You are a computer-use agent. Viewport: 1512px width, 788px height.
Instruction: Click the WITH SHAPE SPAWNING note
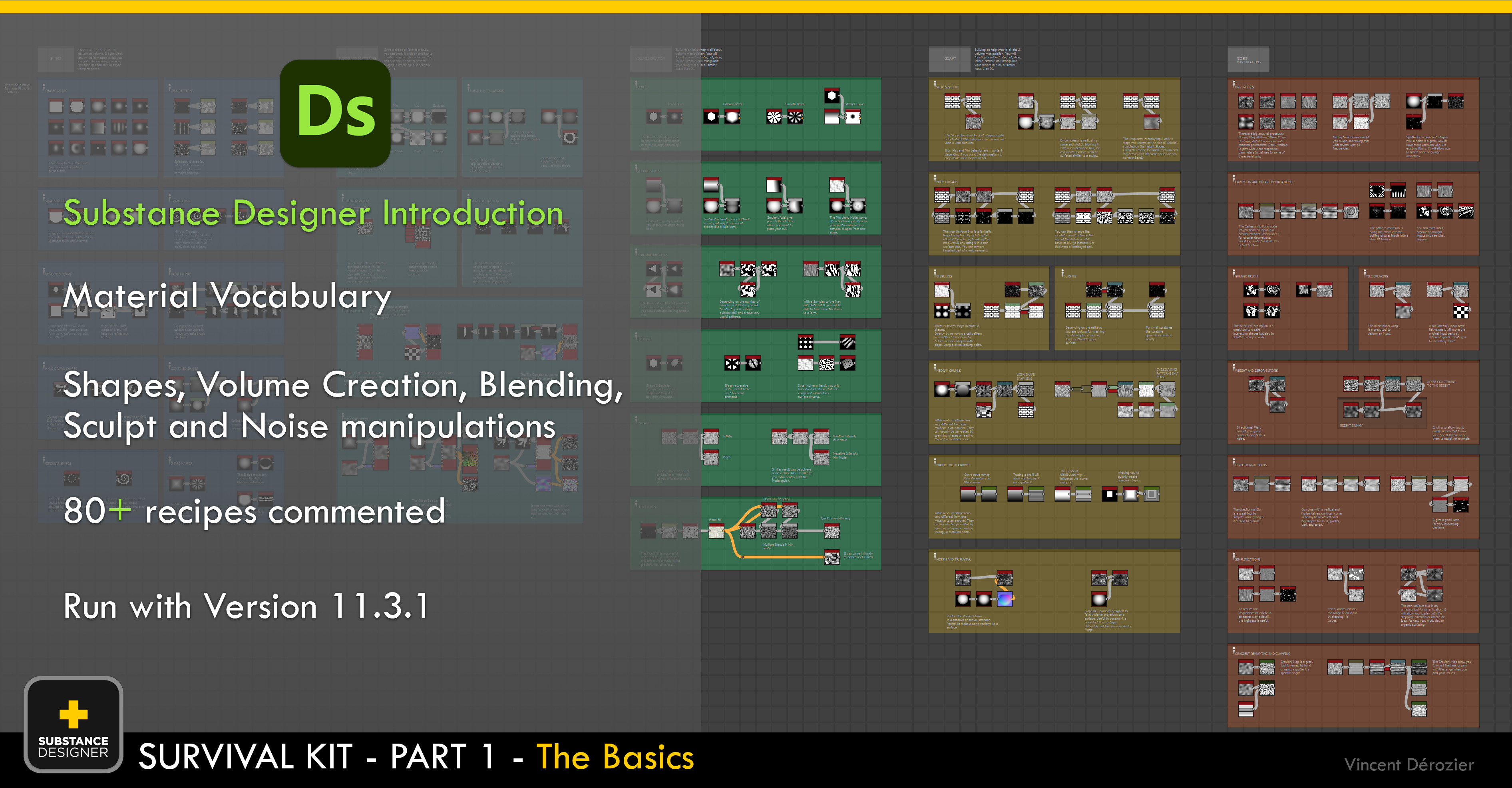(1025, 376)
